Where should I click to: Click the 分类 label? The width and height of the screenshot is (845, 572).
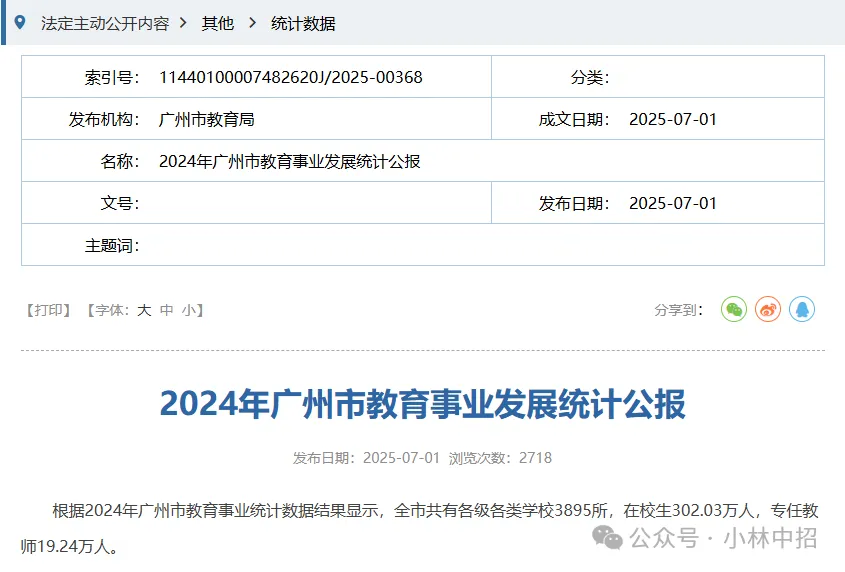pyautogui.click(x=590, y=77)
